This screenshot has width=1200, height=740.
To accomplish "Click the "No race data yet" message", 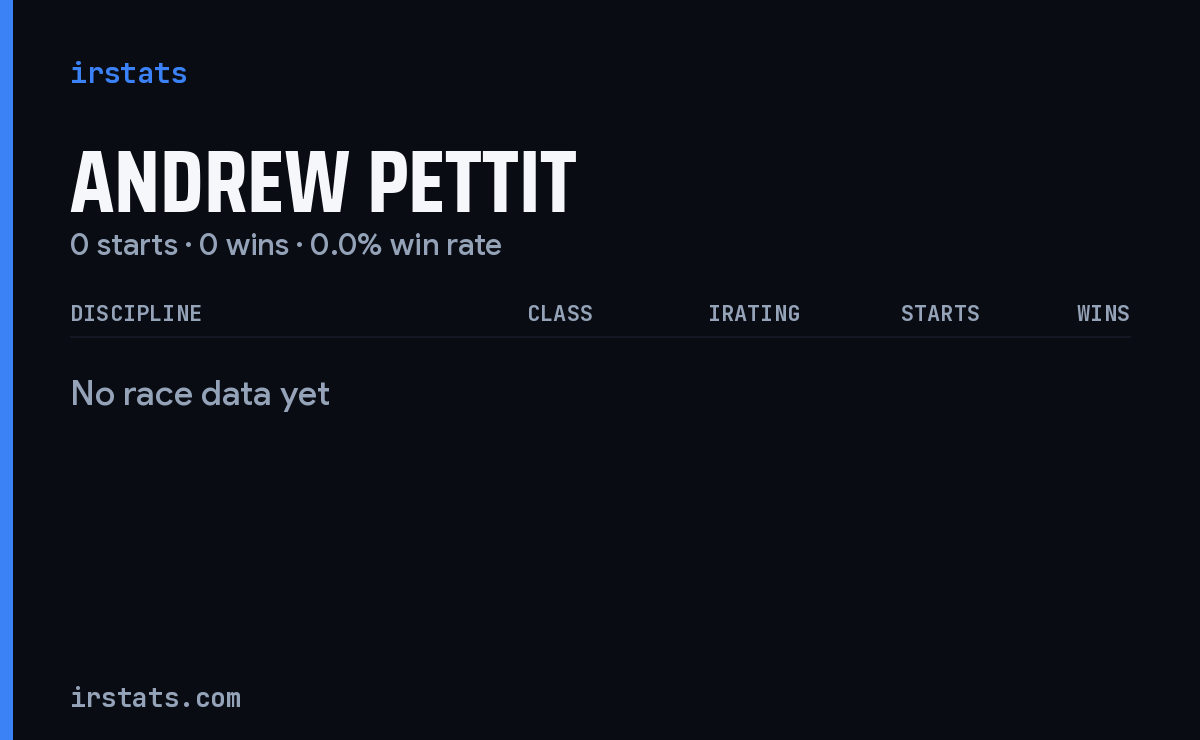I will tap(200, 394).
